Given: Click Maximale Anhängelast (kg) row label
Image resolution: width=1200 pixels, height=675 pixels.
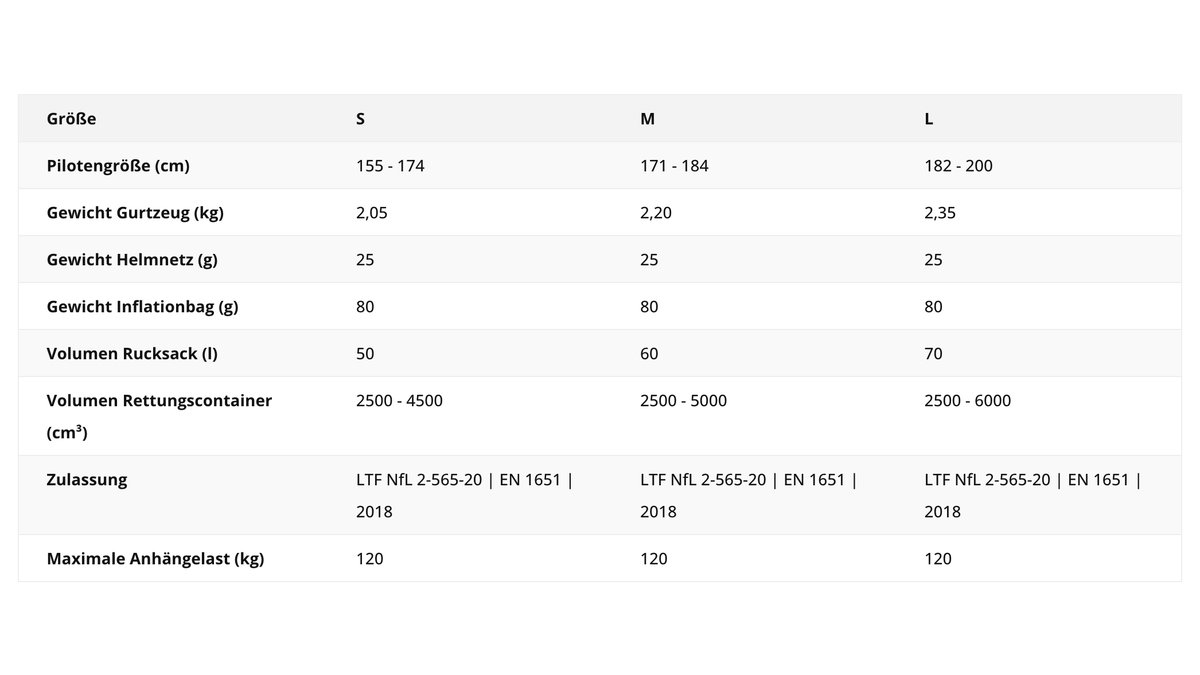Looking at the screenshot, I should click(155, 559).
